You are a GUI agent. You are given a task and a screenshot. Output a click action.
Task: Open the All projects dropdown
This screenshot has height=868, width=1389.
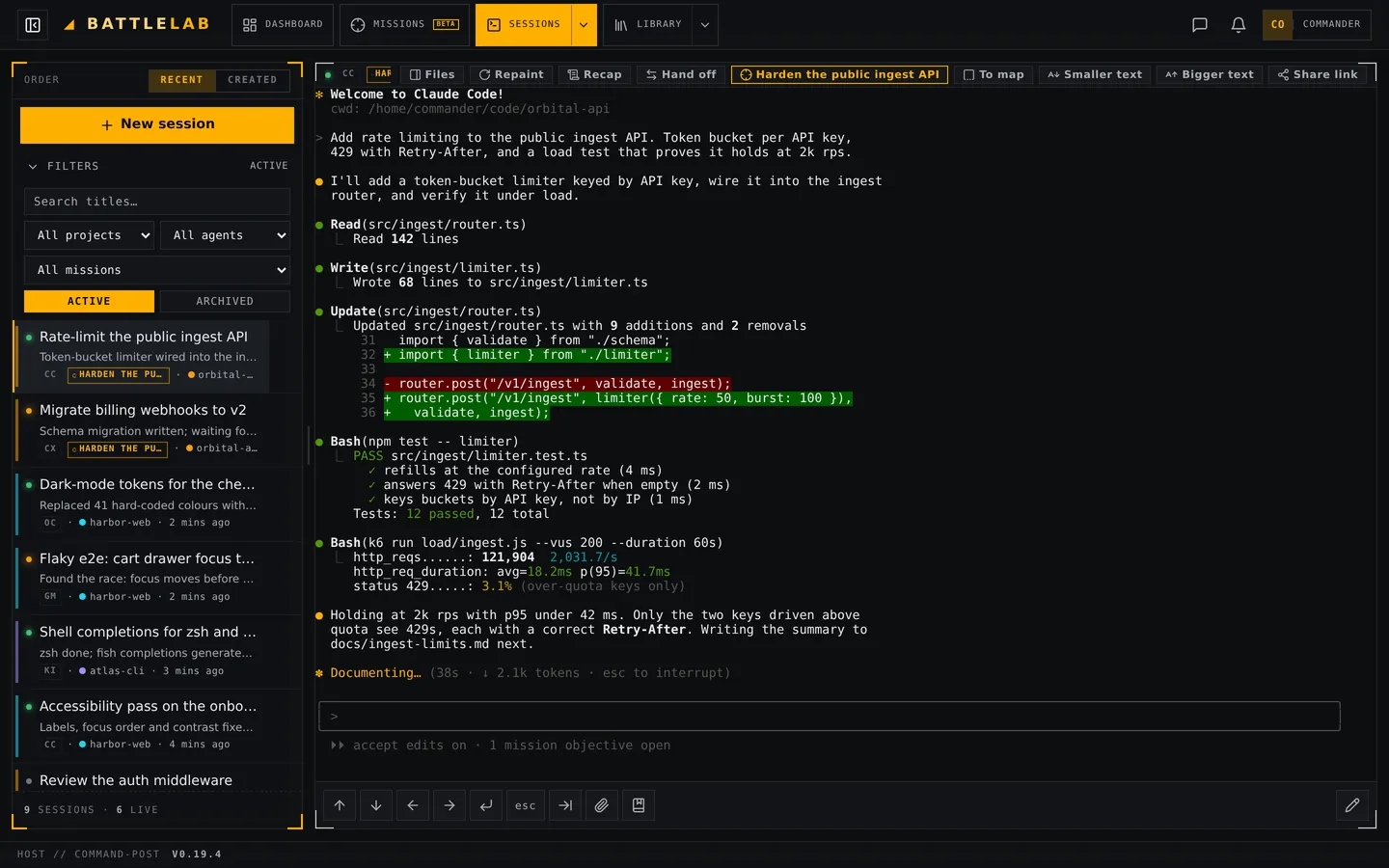click(90, 235)
